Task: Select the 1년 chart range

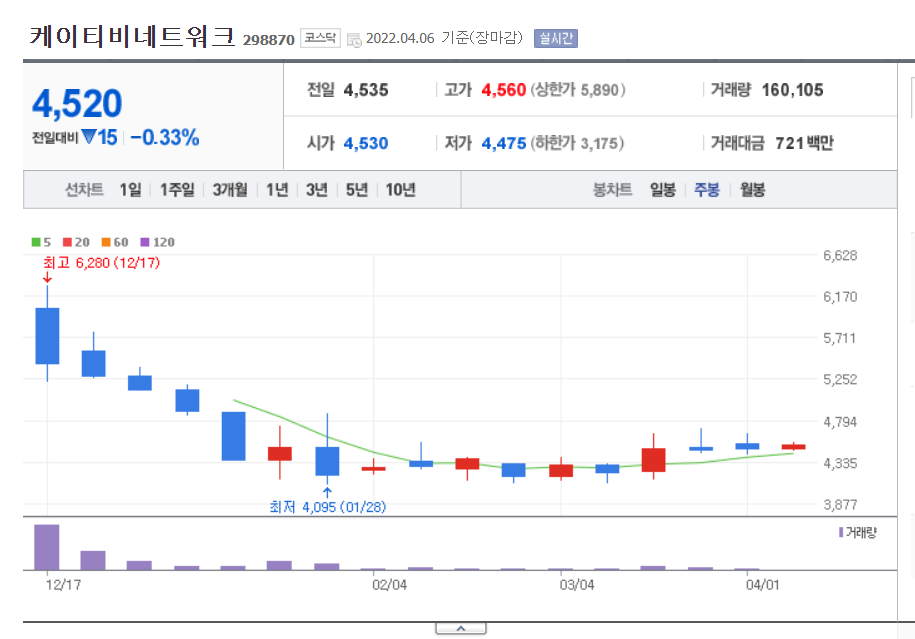Action: [x=277, y=190]
